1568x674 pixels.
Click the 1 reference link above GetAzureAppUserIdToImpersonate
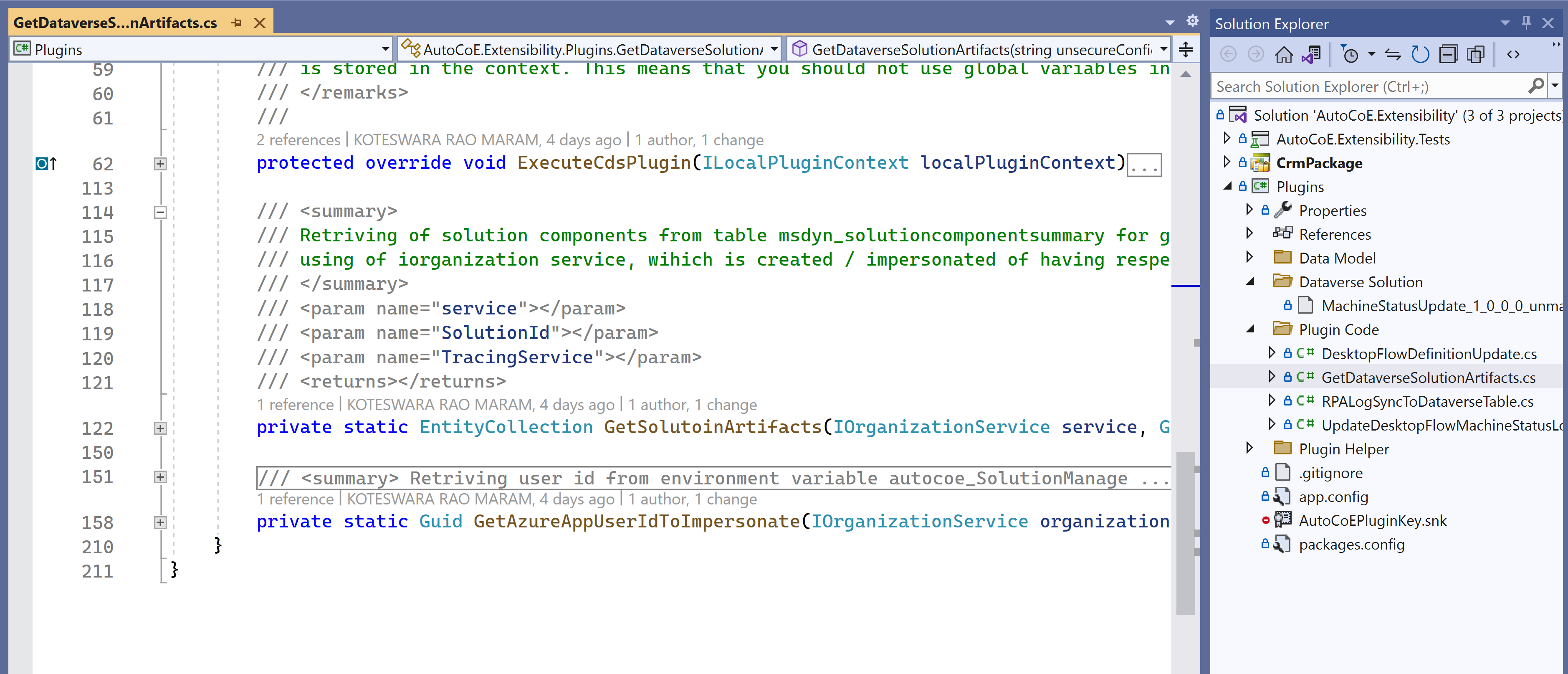point(295,499)
